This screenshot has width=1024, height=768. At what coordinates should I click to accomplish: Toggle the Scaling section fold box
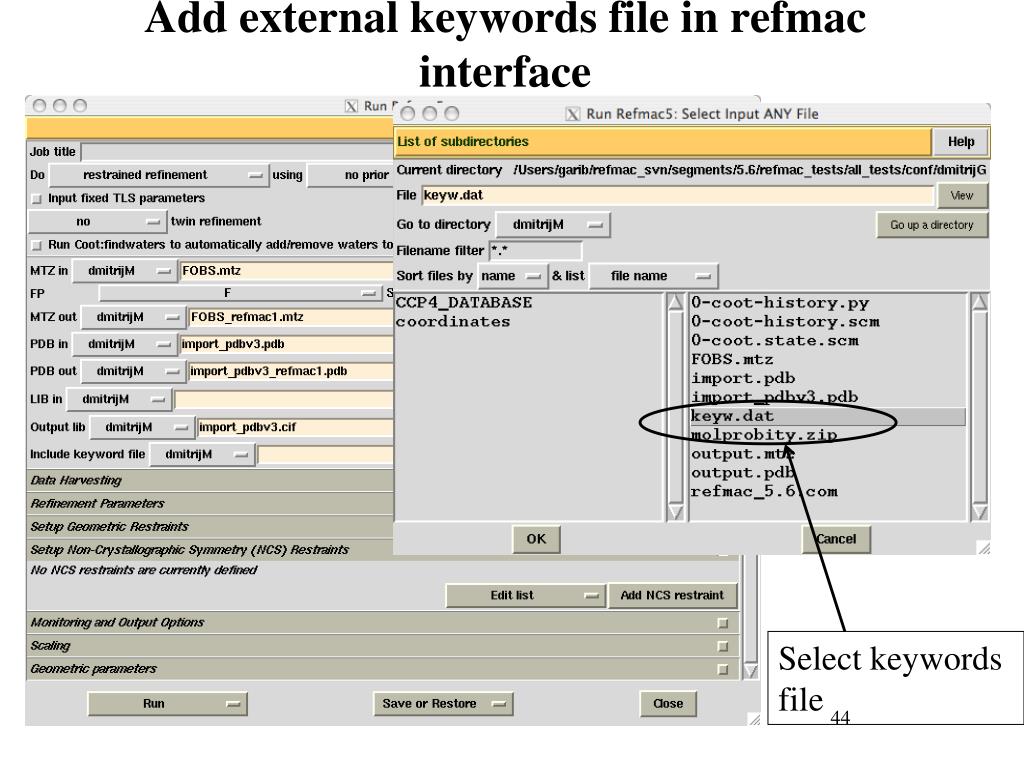click(x=722, y=646)
